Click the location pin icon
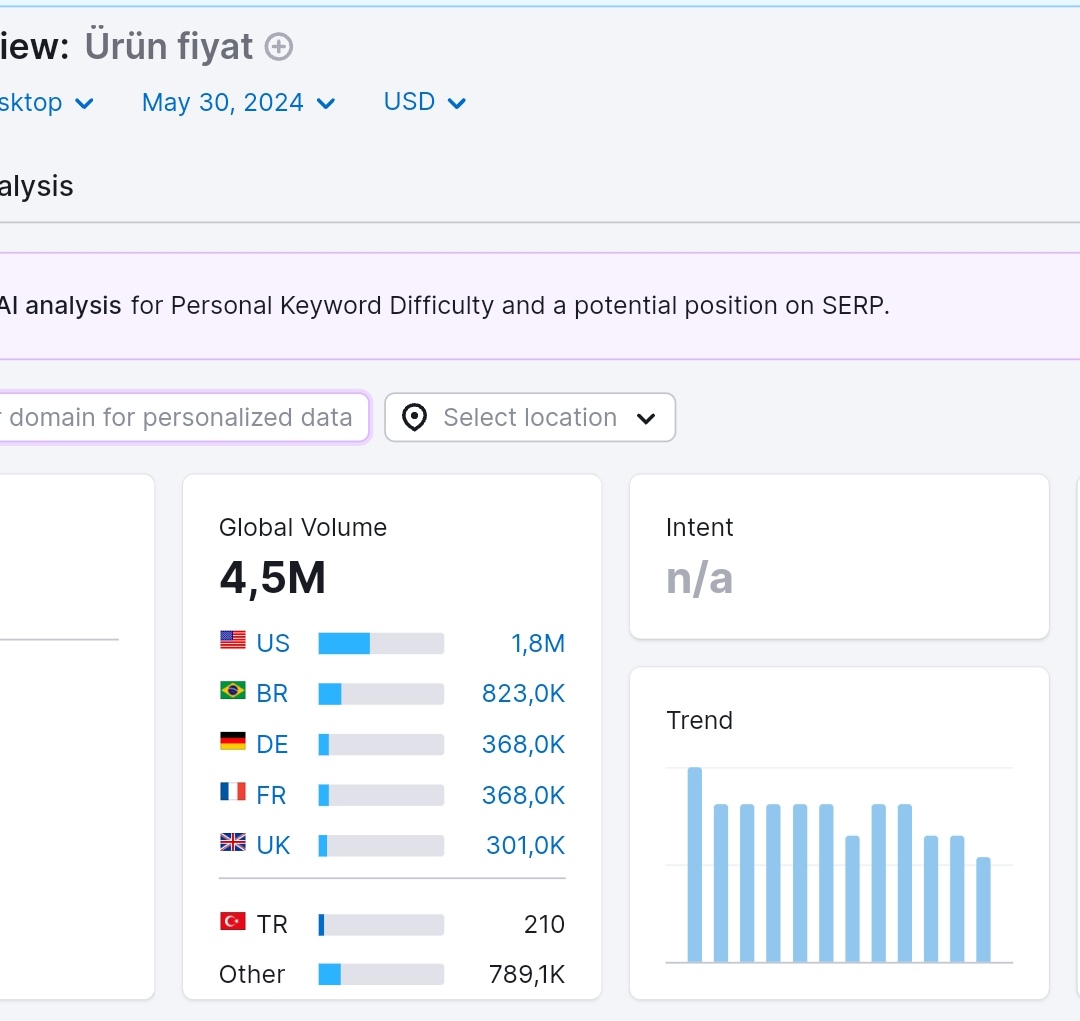 [415, 417]
